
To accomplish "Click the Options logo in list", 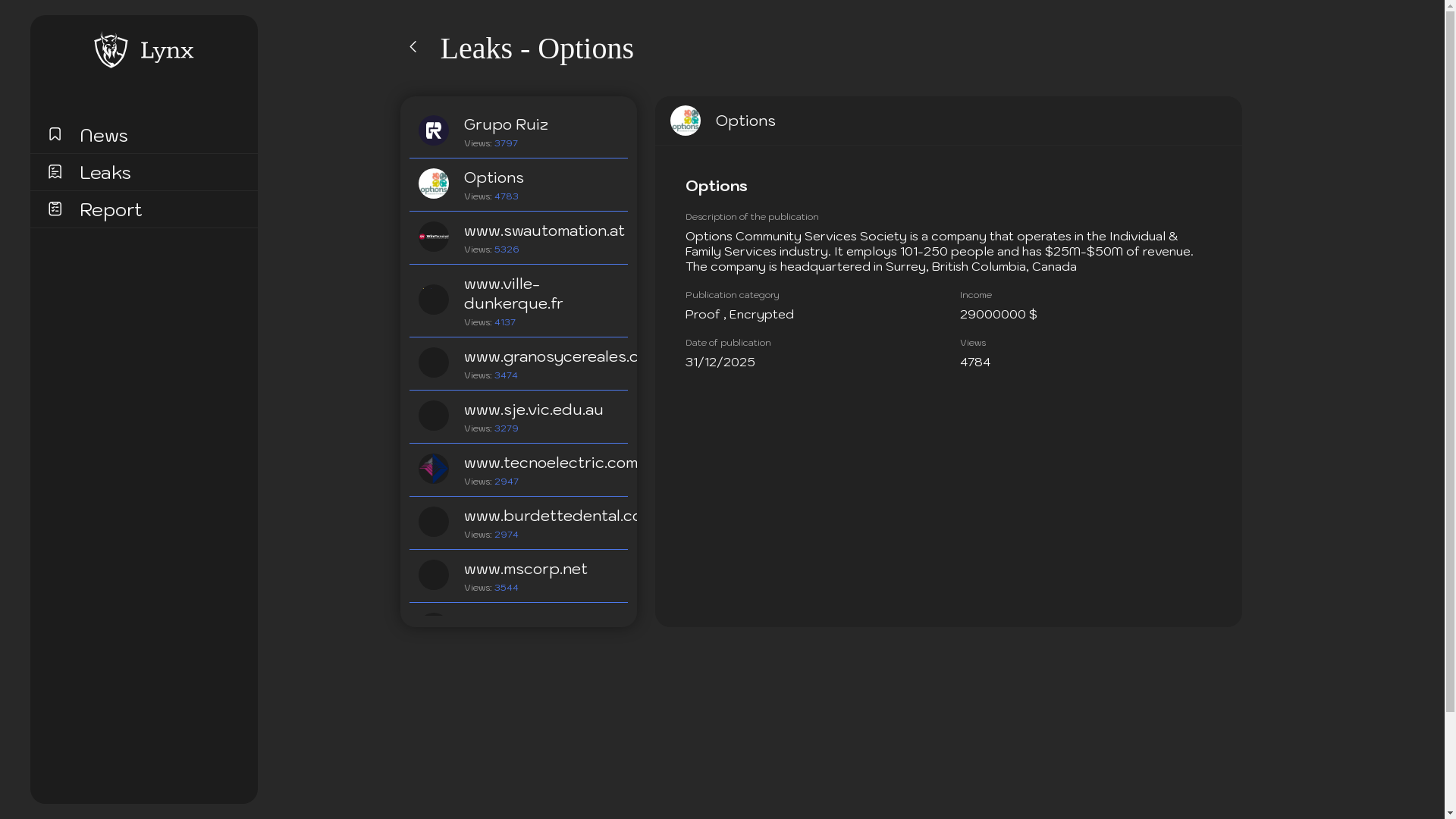I will tap(434, 184).
